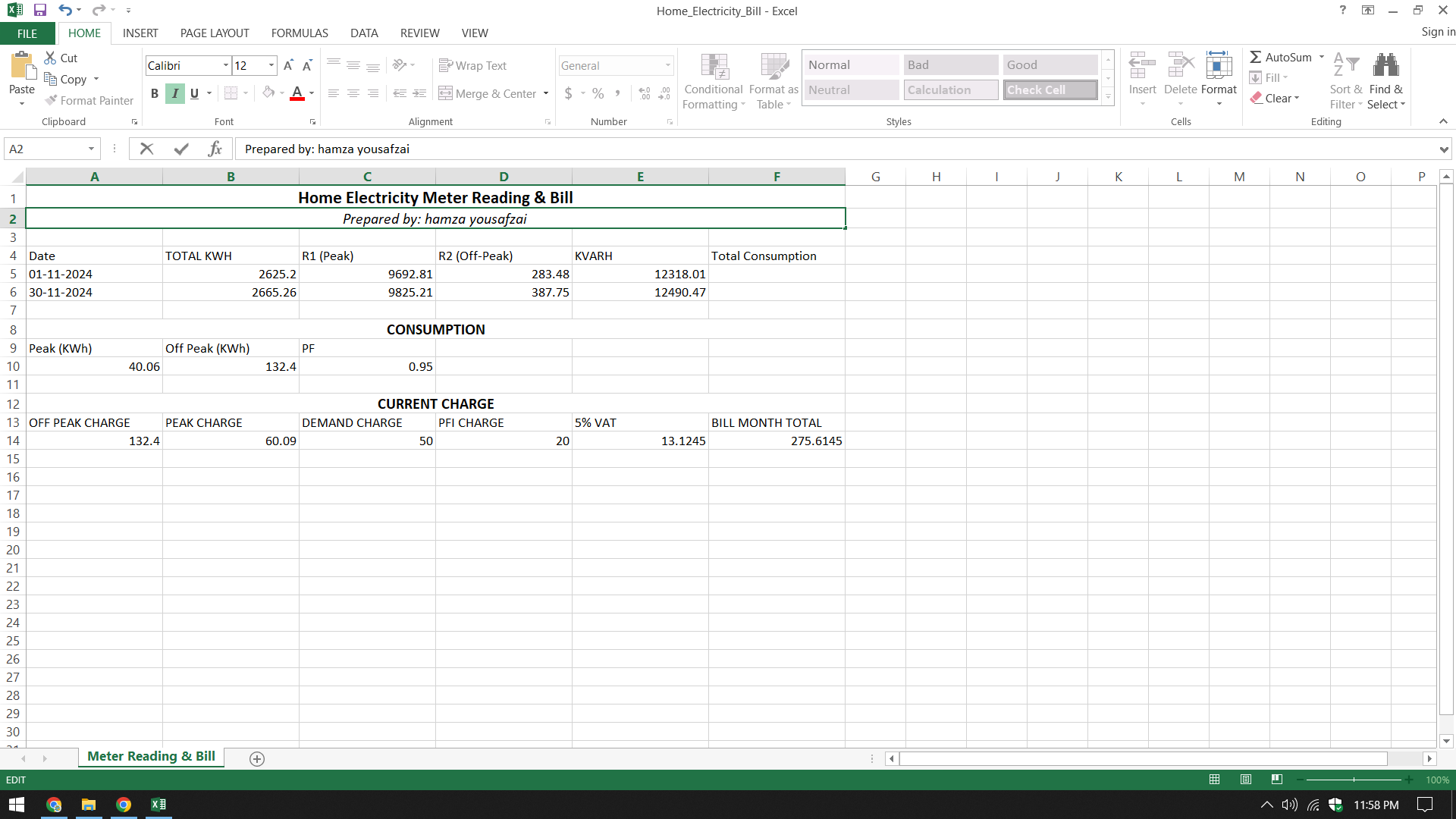Switch to the PAGE LAYOUT tab
This screenshot has height=819, width=1456.
tap(215, 33)
